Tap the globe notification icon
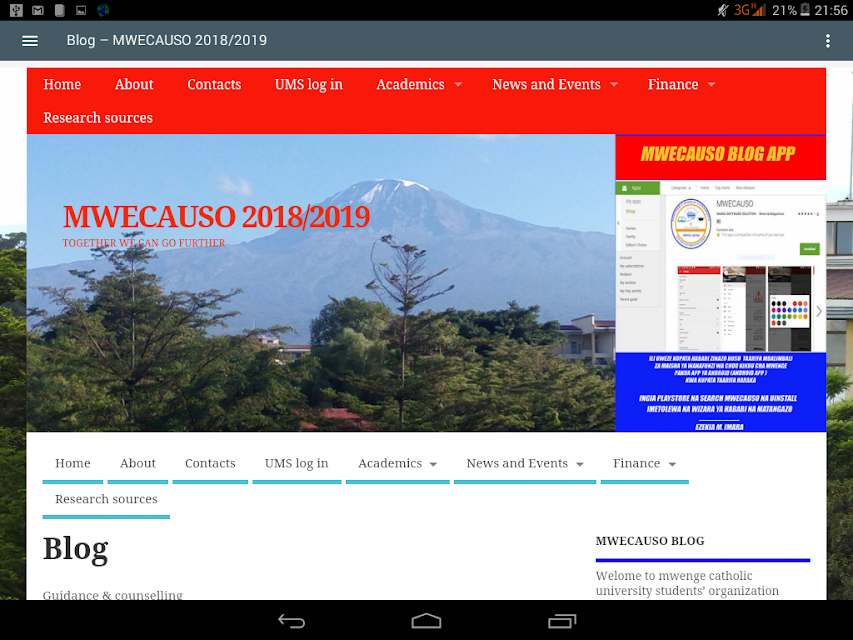The width and height of the screenshot is (853, 640). (103, 10)
